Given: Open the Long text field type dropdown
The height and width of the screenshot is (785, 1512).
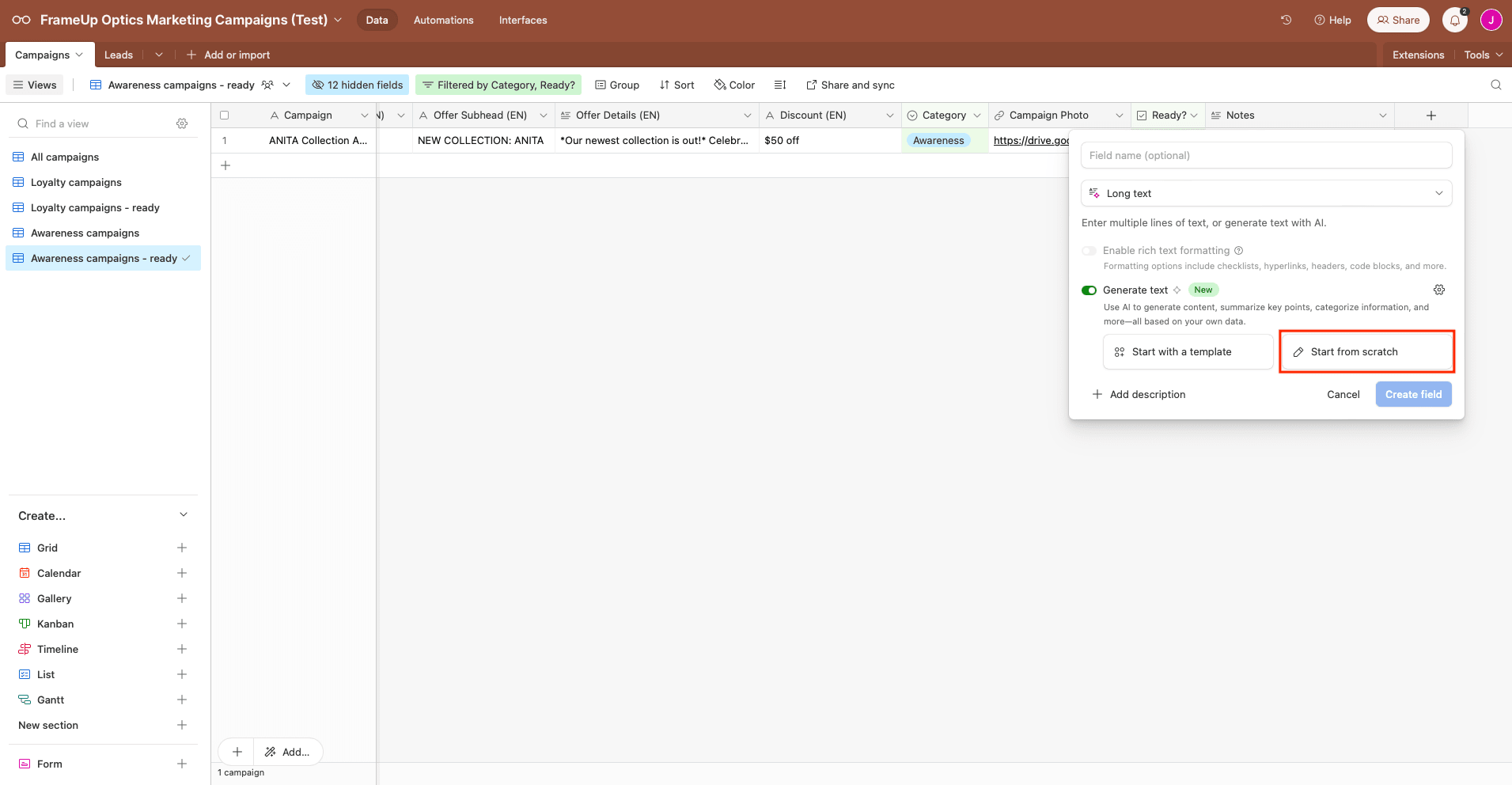Looking at the screenshot, I should (x=1266, y=192).
